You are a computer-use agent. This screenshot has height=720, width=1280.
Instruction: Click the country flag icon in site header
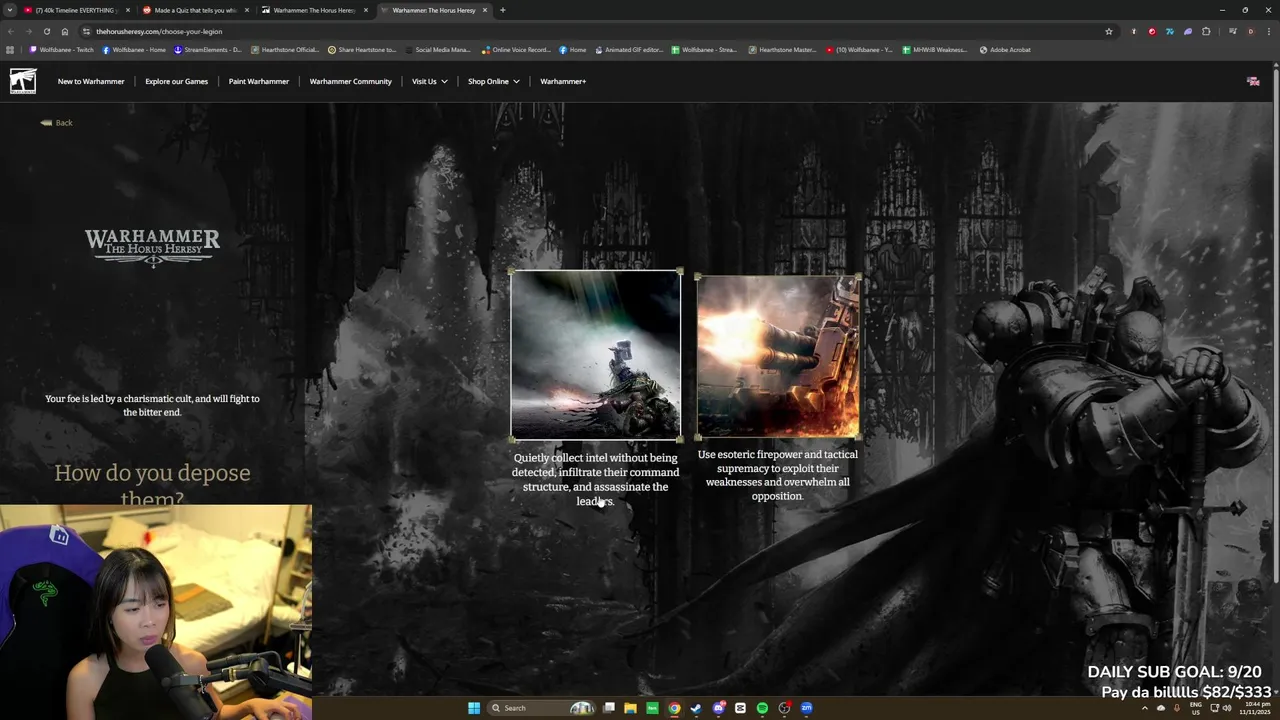point(1253,81)
